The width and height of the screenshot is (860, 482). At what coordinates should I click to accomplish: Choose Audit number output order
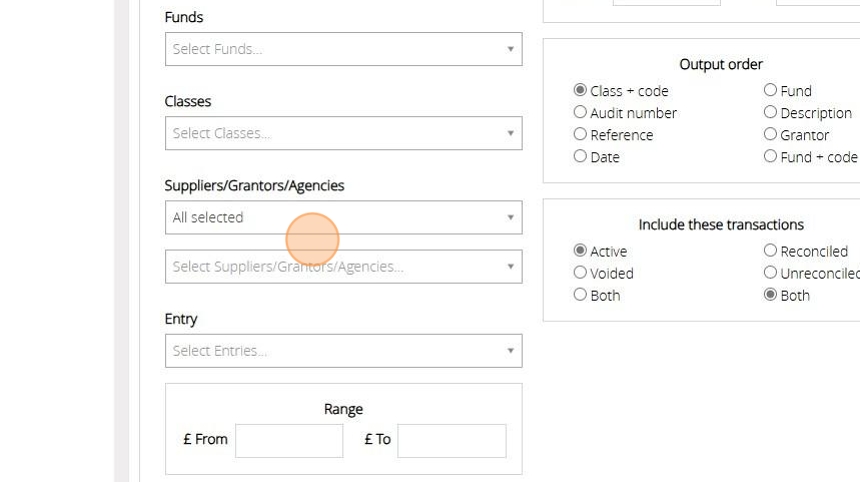[x=580, y=112]
